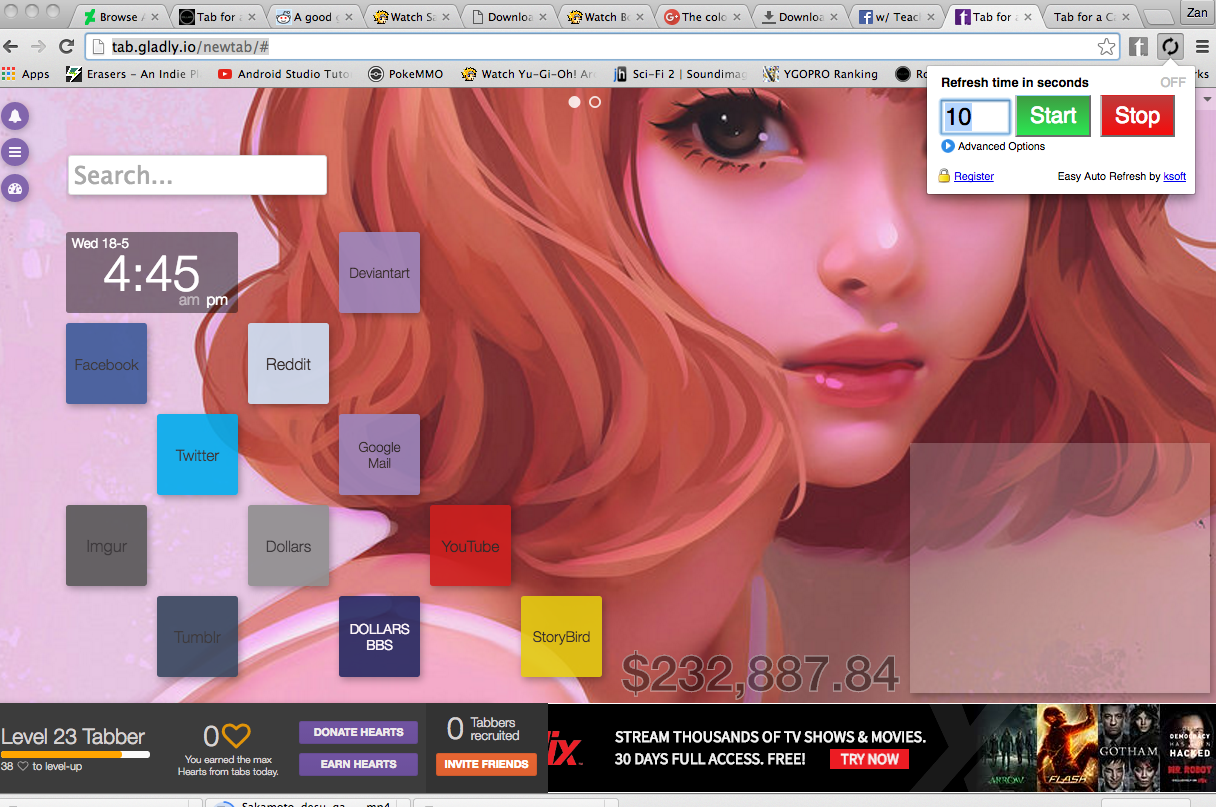Open the purple hamburger menu icon

pos(15,152)
